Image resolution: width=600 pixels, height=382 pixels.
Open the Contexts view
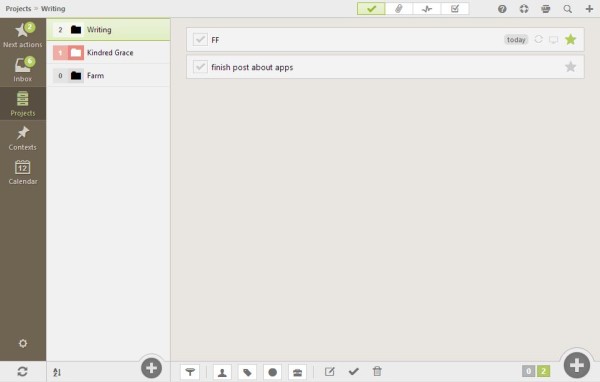click(x=23, y=138)
